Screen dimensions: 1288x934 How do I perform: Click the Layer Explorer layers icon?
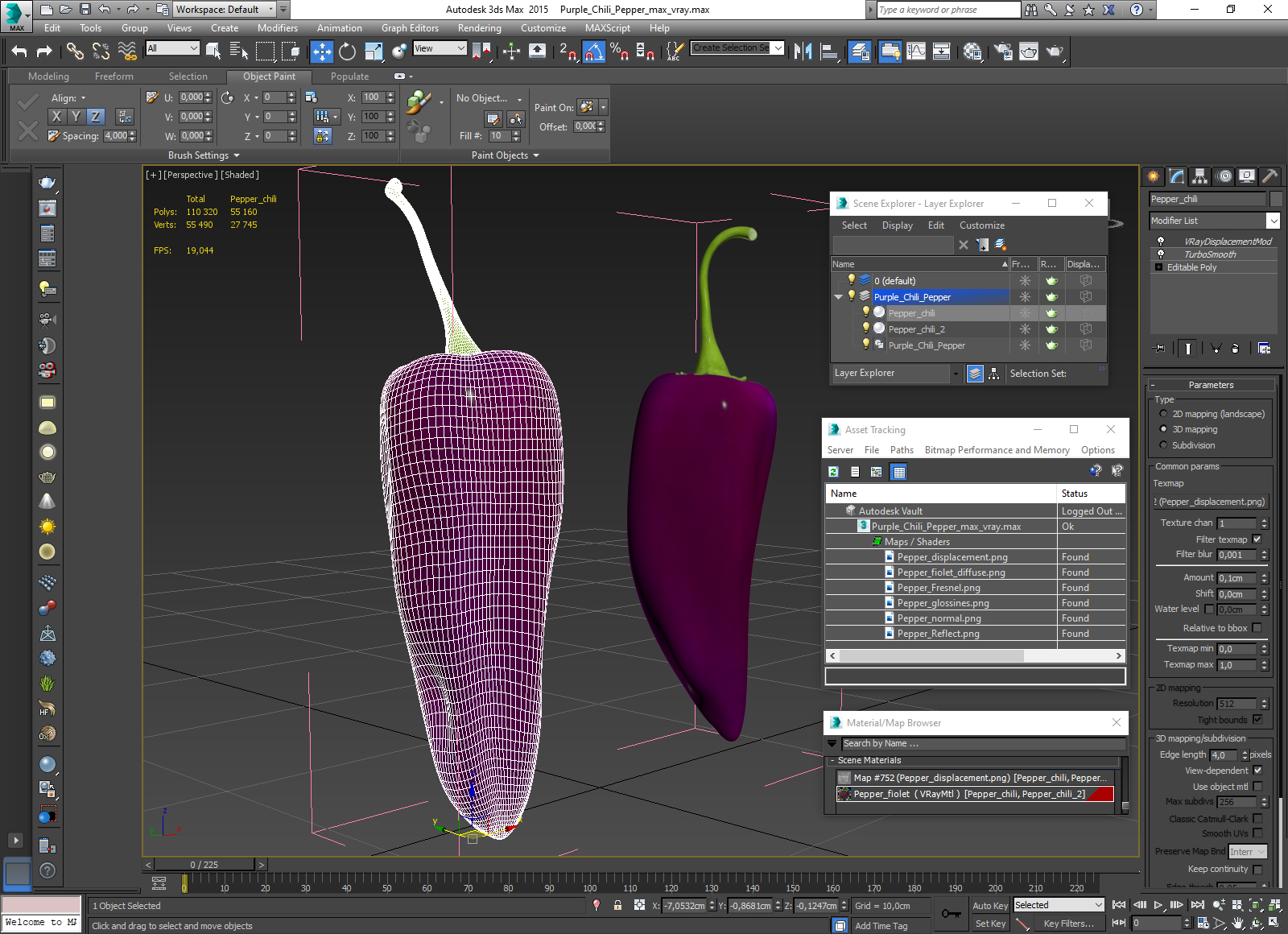[975, 374]
